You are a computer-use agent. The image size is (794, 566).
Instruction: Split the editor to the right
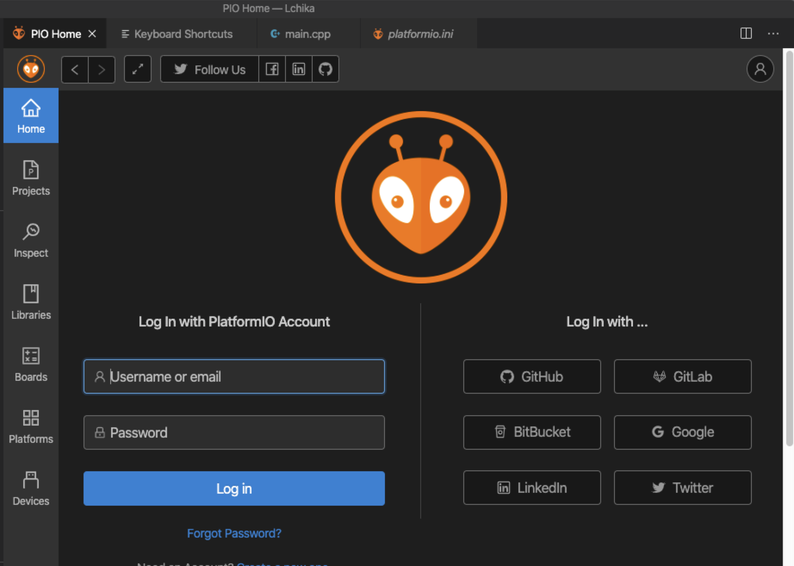pyautogui.click(x=746, y=33)
